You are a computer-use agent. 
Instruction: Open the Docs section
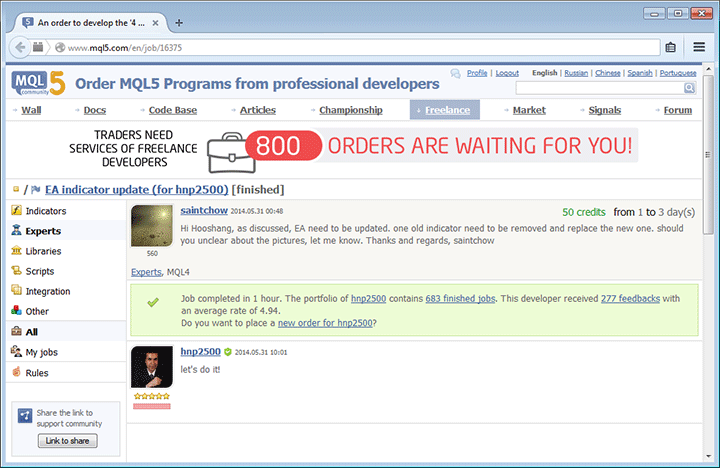coord(95,110)
